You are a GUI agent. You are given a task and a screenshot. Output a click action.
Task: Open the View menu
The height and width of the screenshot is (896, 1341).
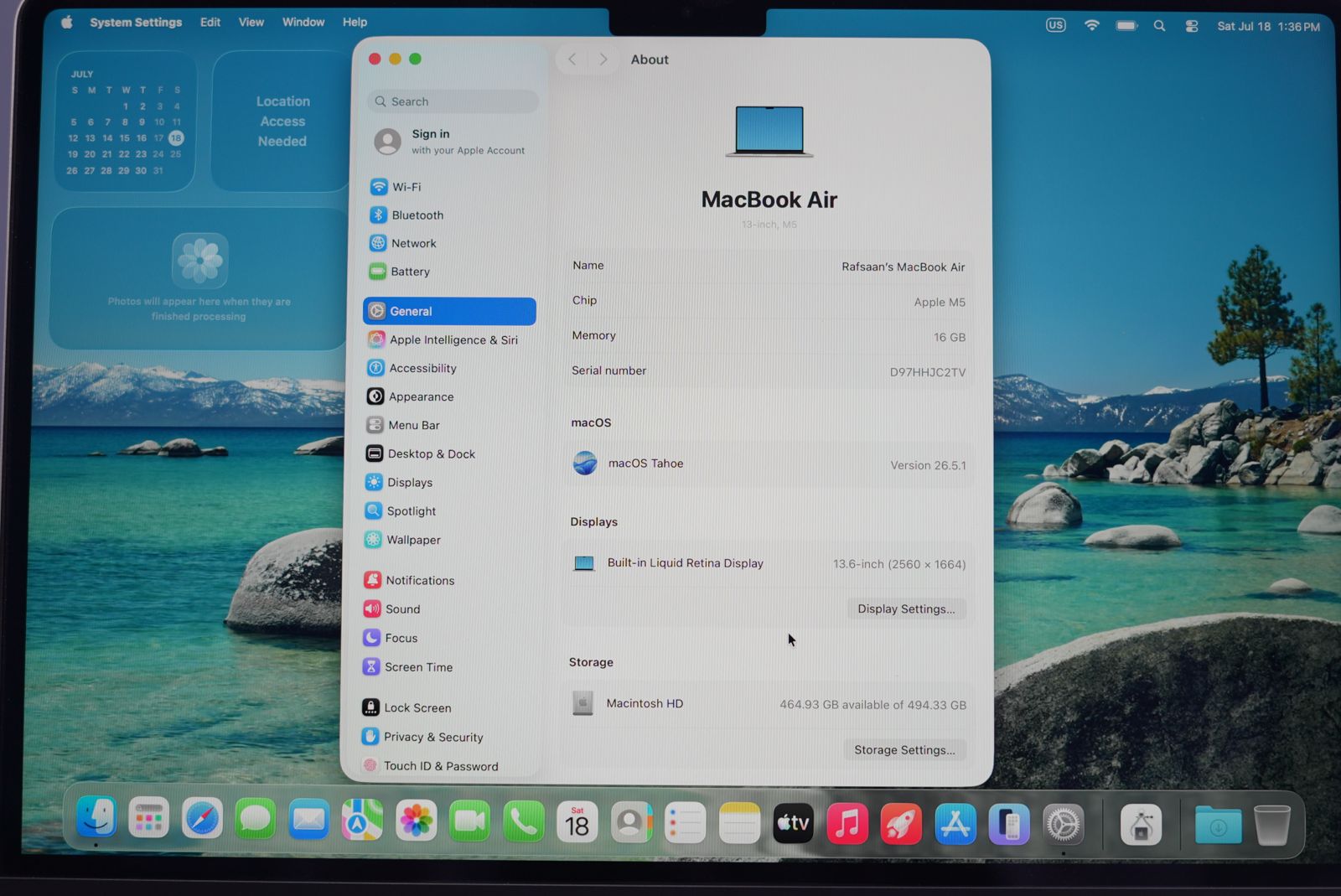point(251,23)
